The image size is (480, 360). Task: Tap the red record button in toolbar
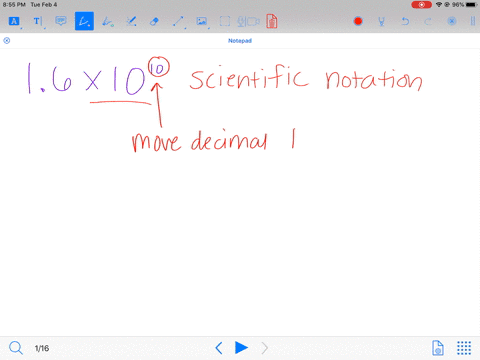(x=358, y=21)
